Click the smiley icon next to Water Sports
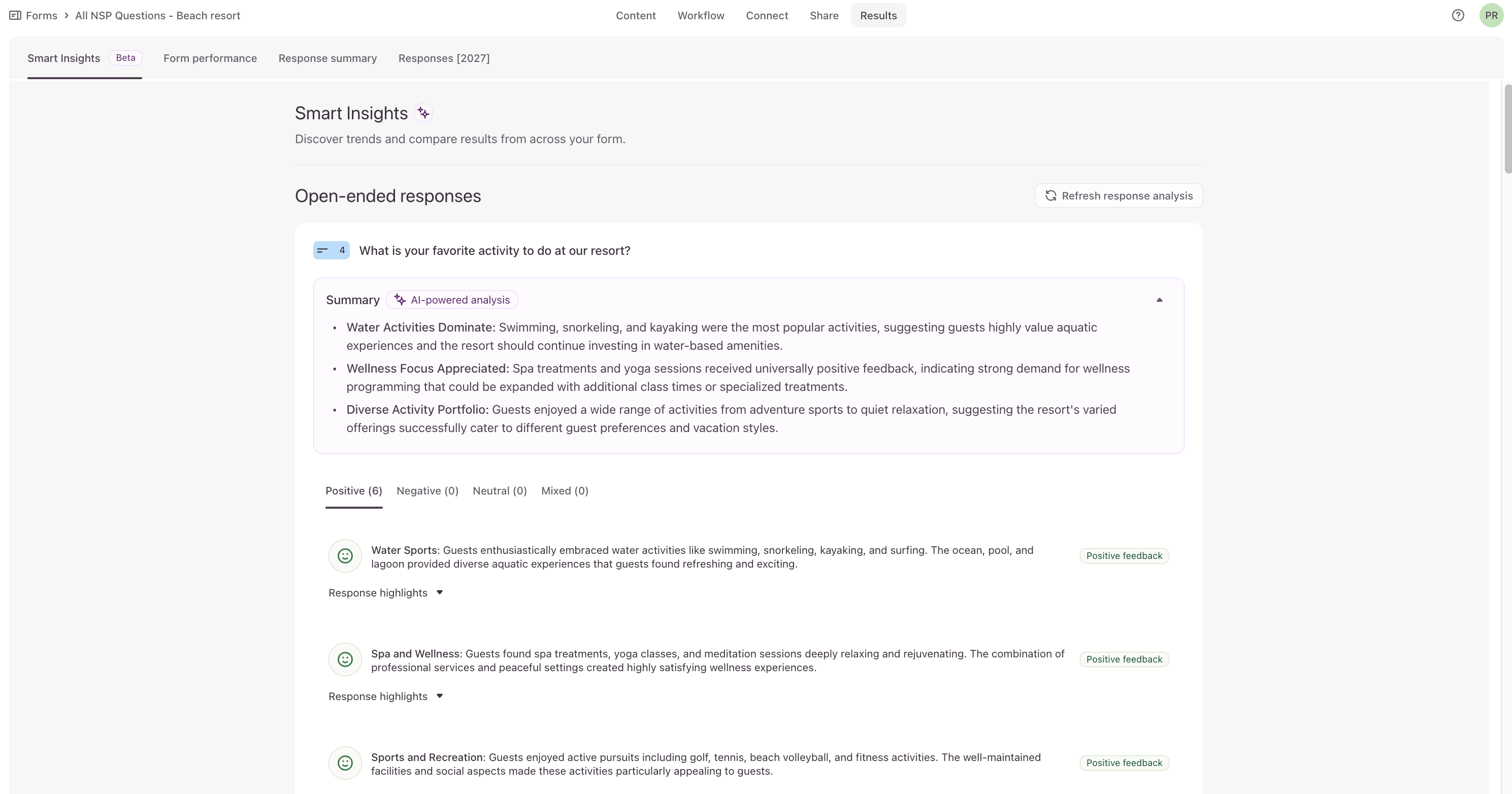 click(345, 556)
